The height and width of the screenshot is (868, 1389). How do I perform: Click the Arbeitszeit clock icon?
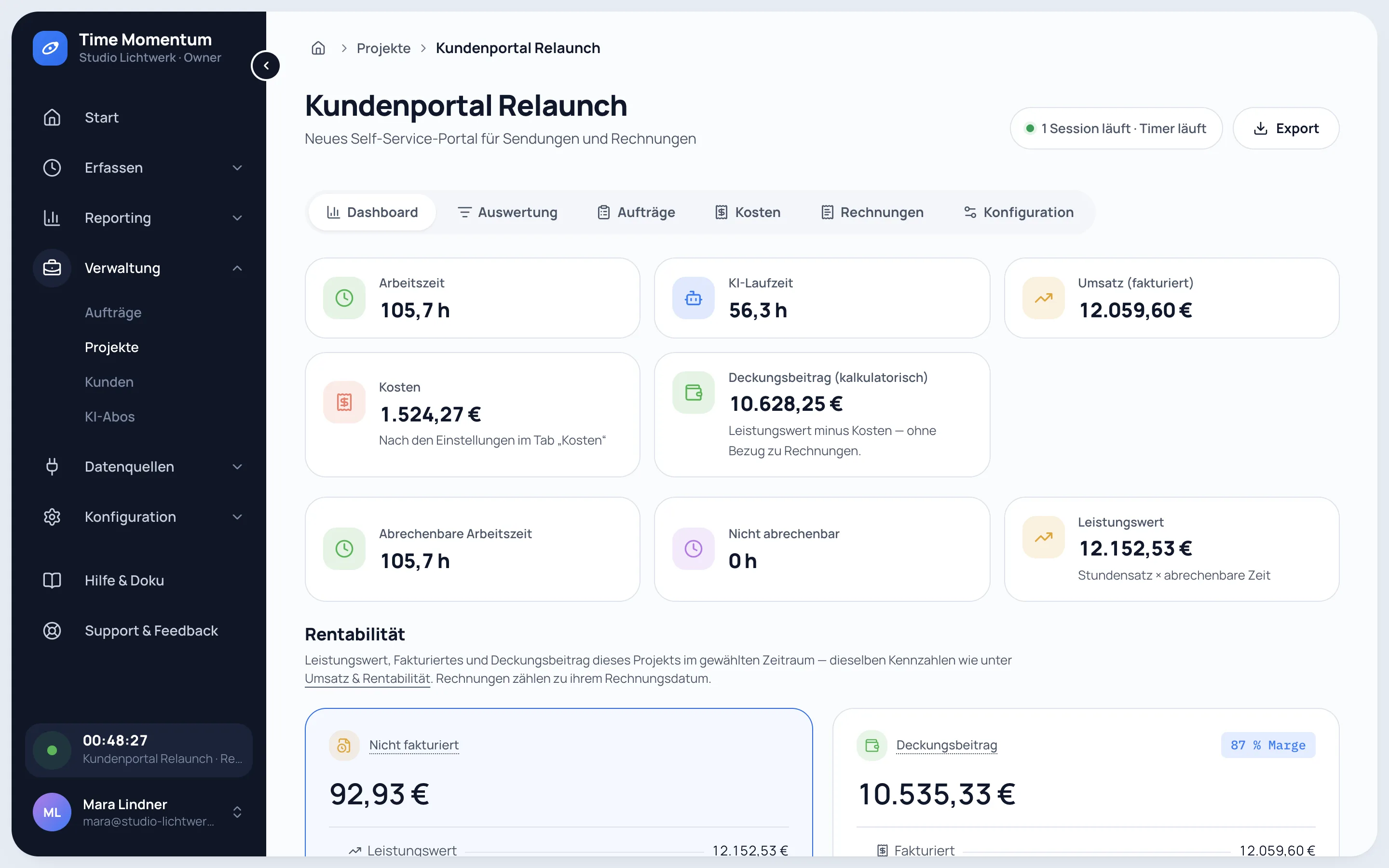click(x=344, y=298)
